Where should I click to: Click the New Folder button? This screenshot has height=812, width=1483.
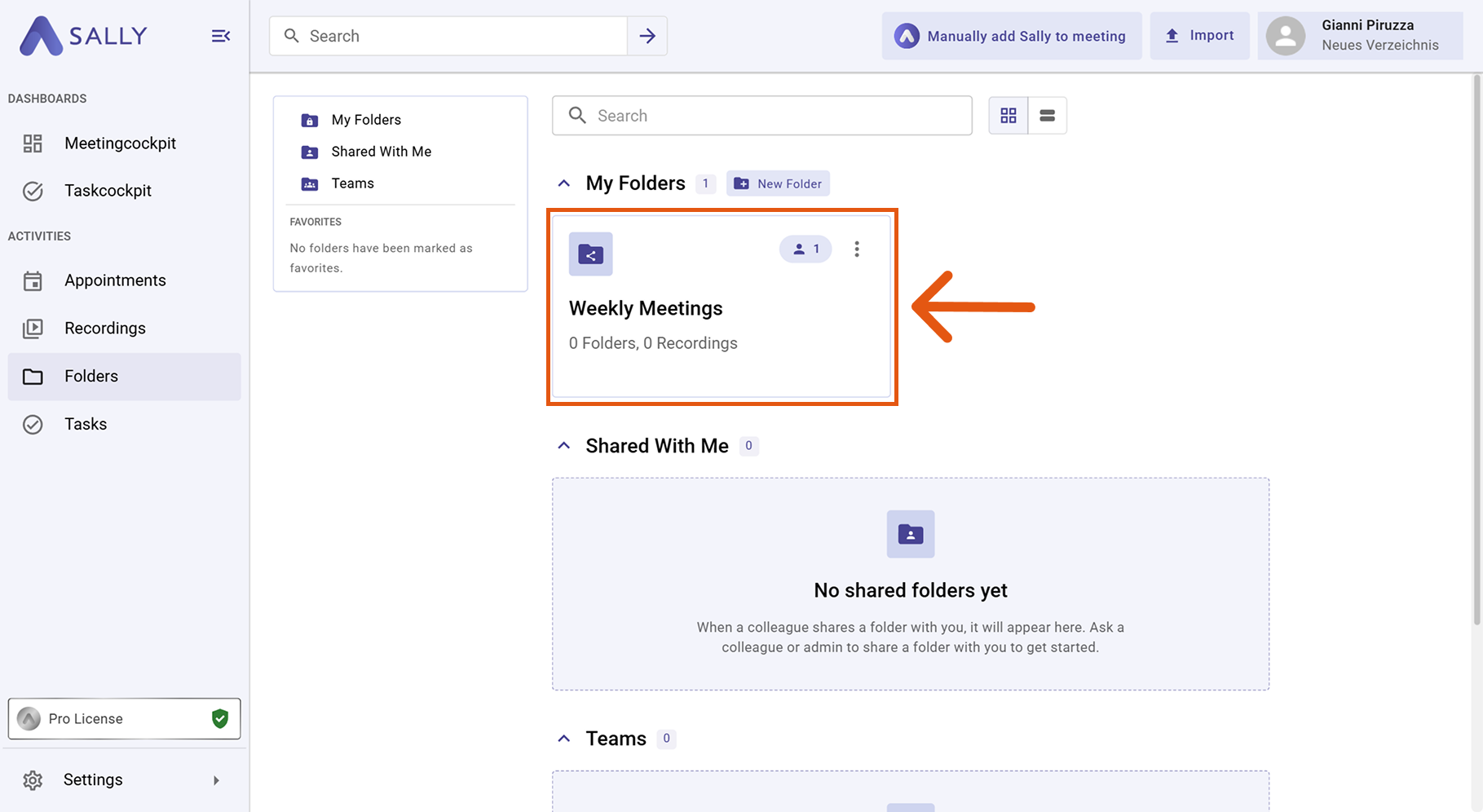pos(778,183)
